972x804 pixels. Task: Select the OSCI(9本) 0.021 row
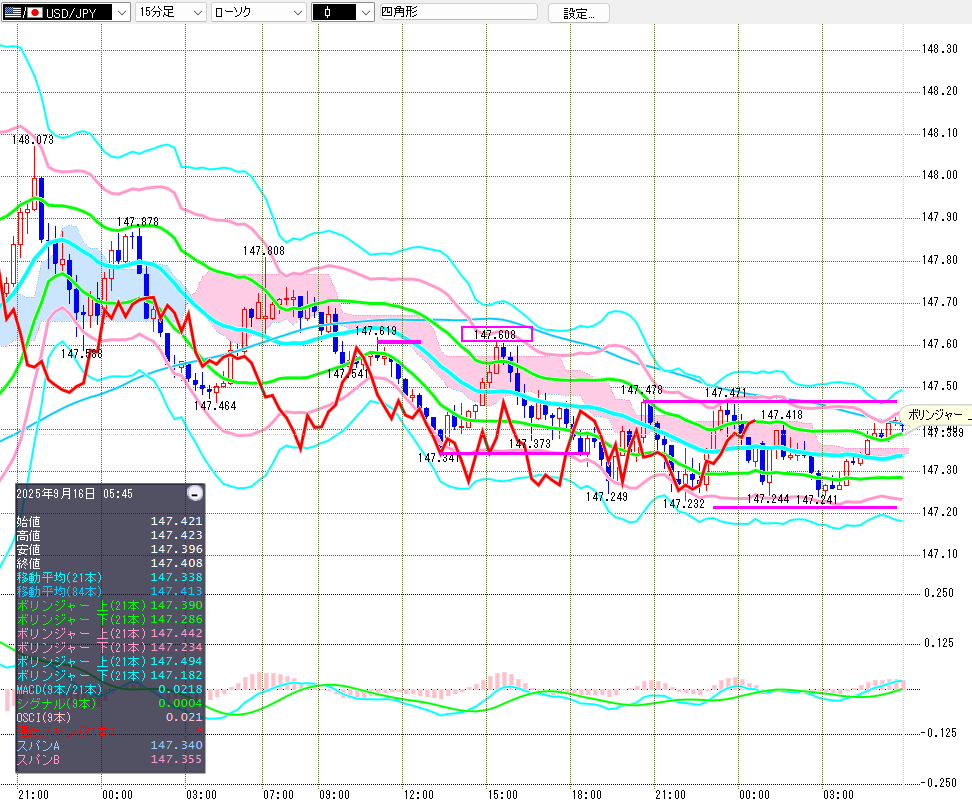110,717
